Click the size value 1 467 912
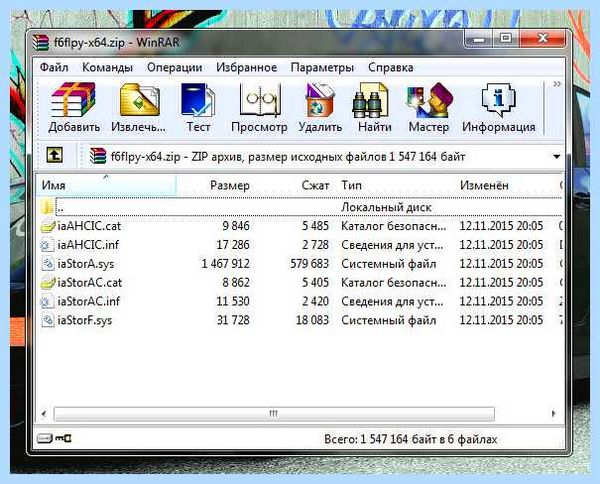 click(x=225, y=264)
